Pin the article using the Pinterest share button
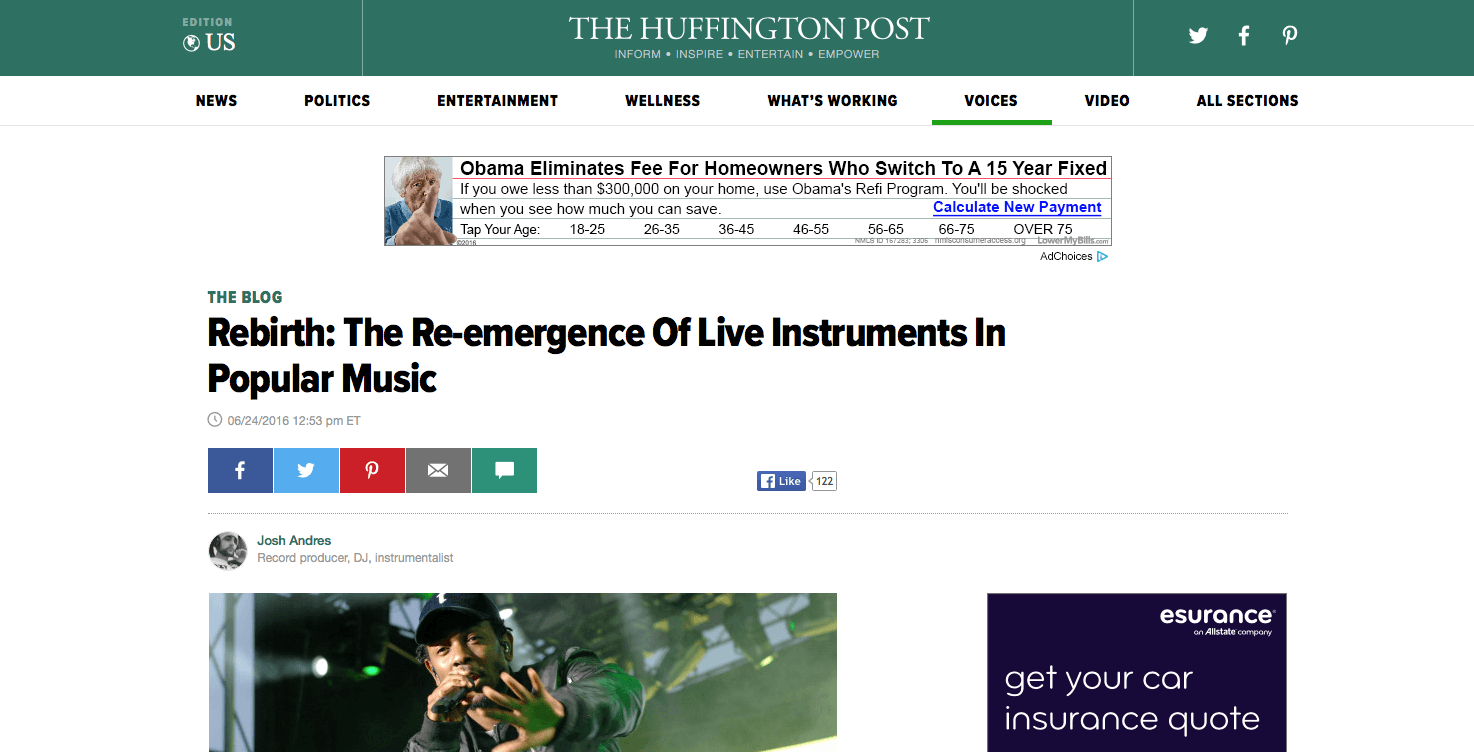 click(x=372, y=470)
